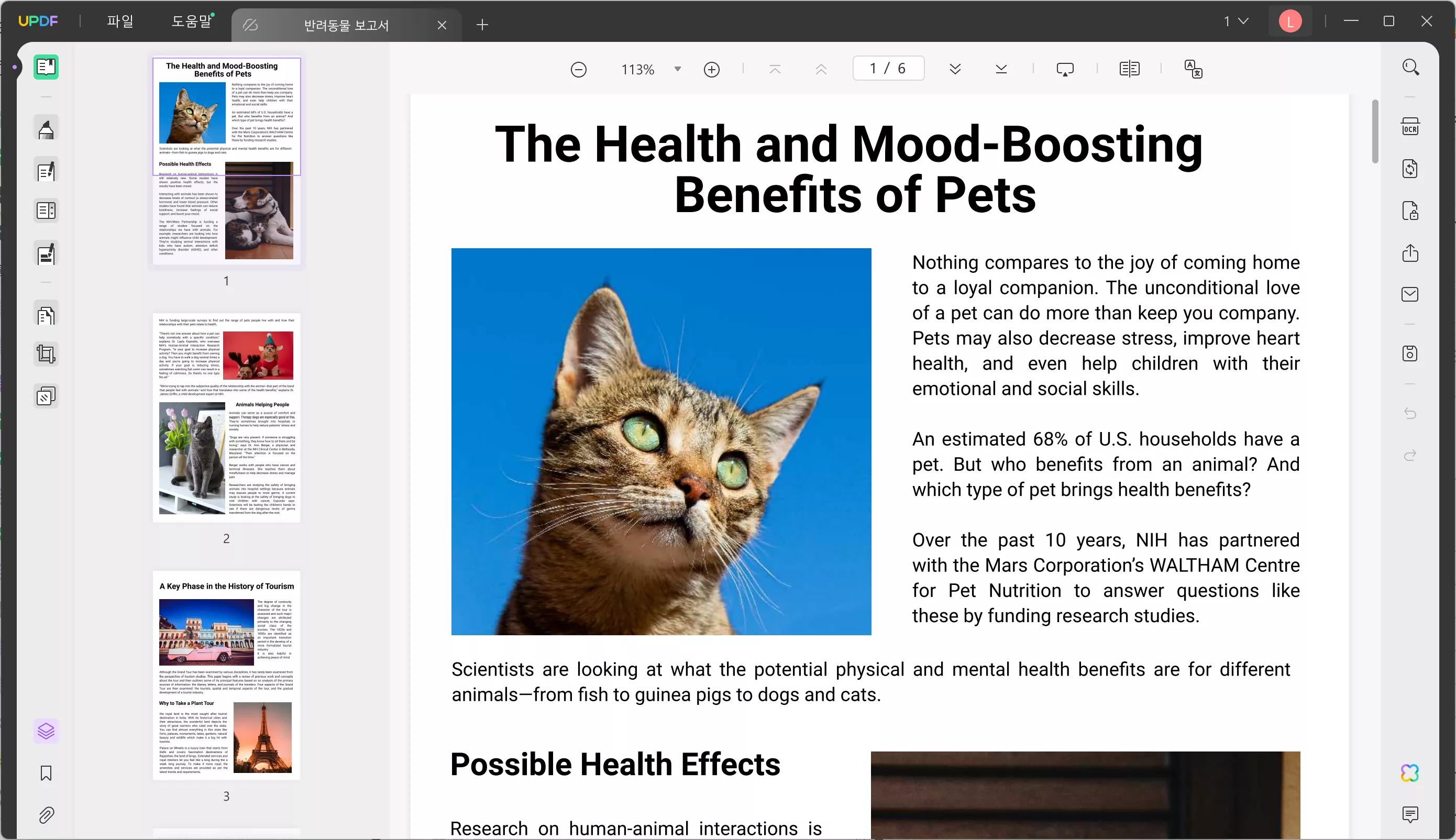Image resolution: width=1456 pixels, height=840 pixels.
Task: Expand the 113% zoom level dropdown
Action: pos(677,69)
